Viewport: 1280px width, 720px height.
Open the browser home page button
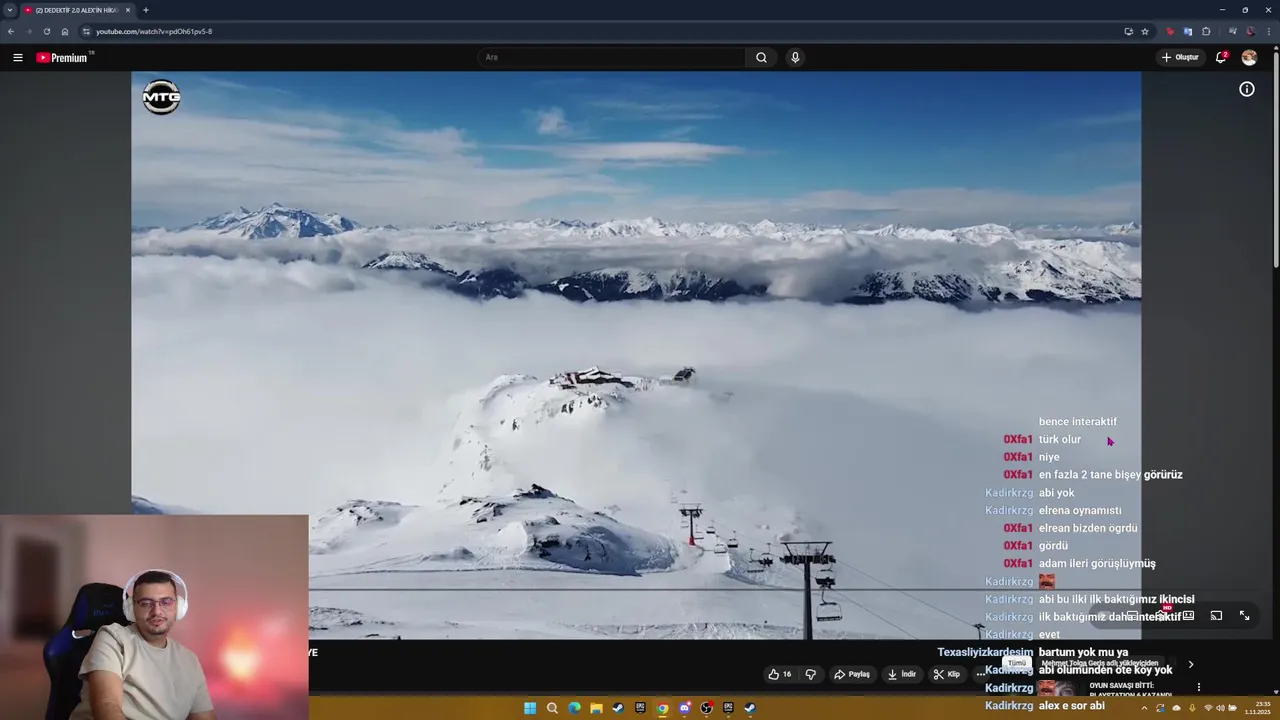click(x=65, y=31)
